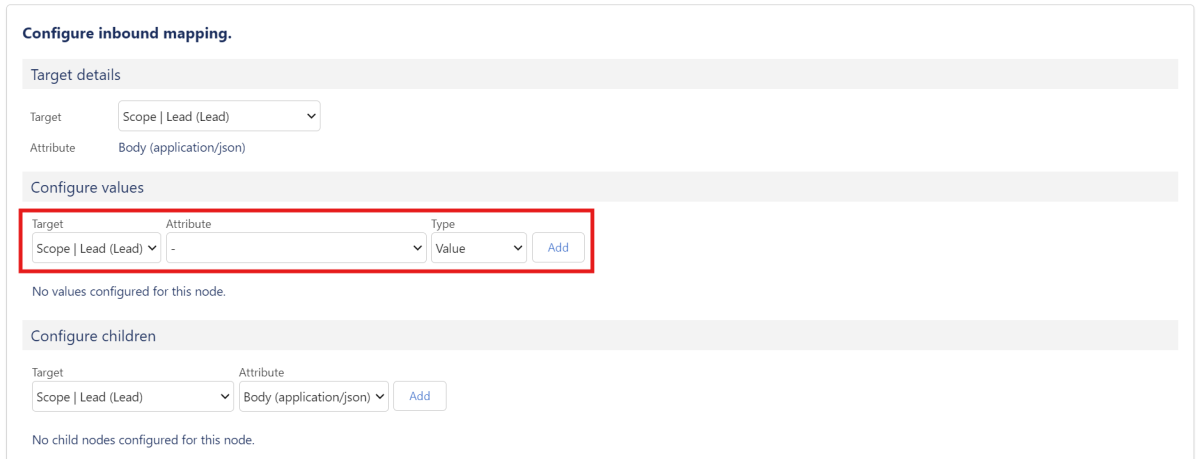
Task: Expand the Type dropdown showing Value
Action: (x=478, y=248)
